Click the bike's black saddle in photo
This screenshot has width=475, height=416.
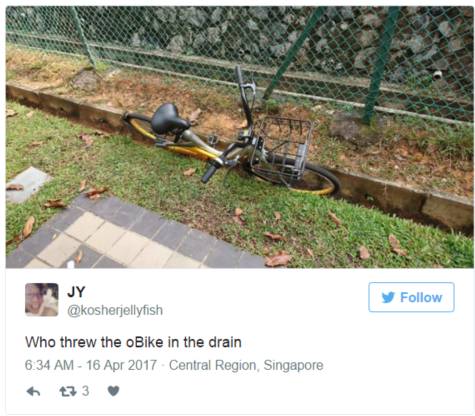coord(169,119)
